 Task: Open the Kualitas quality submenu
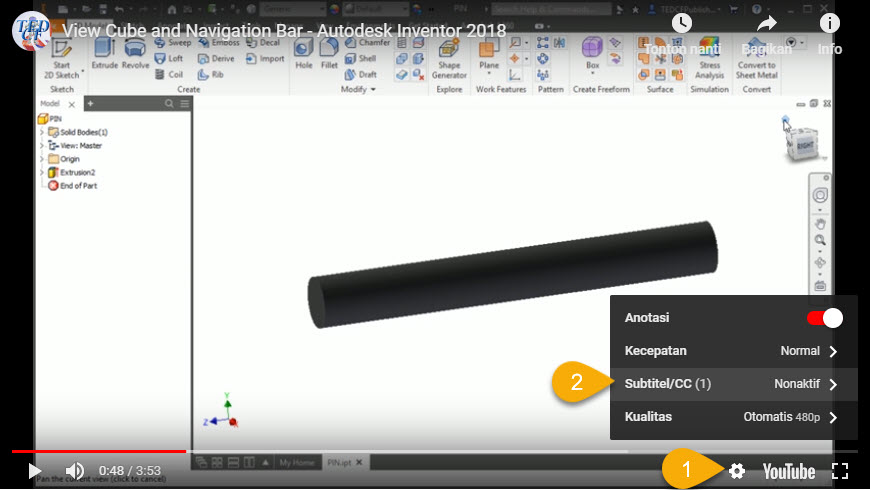733,417
